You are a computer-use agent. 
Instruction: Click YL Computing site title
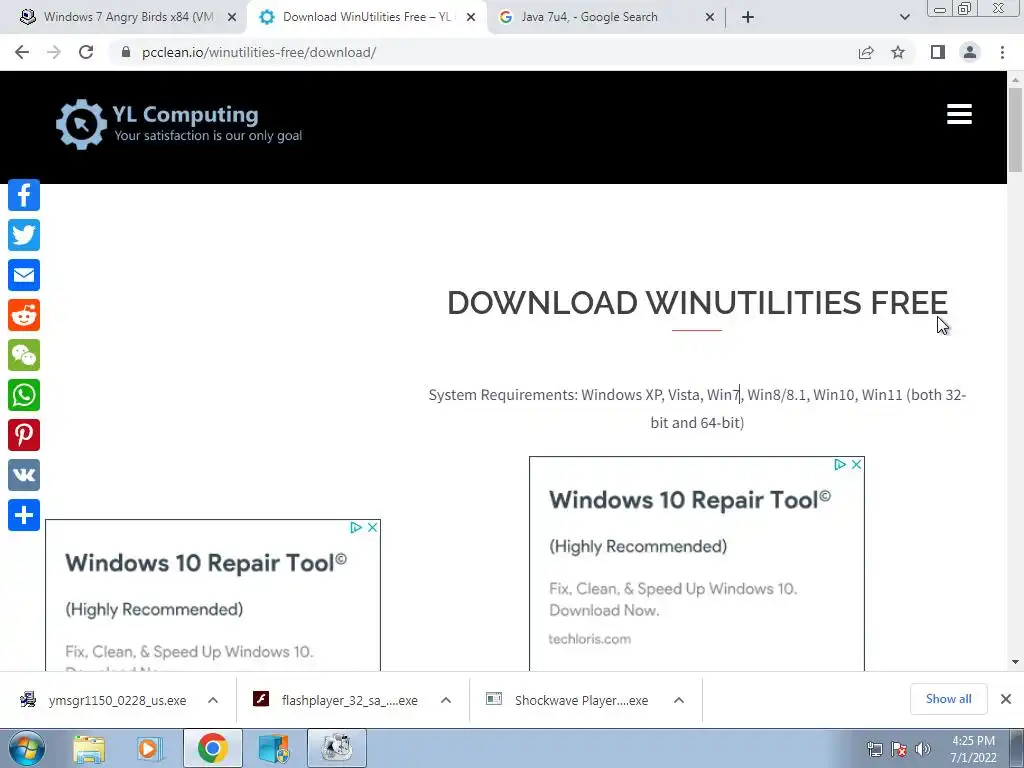[185, 114]
